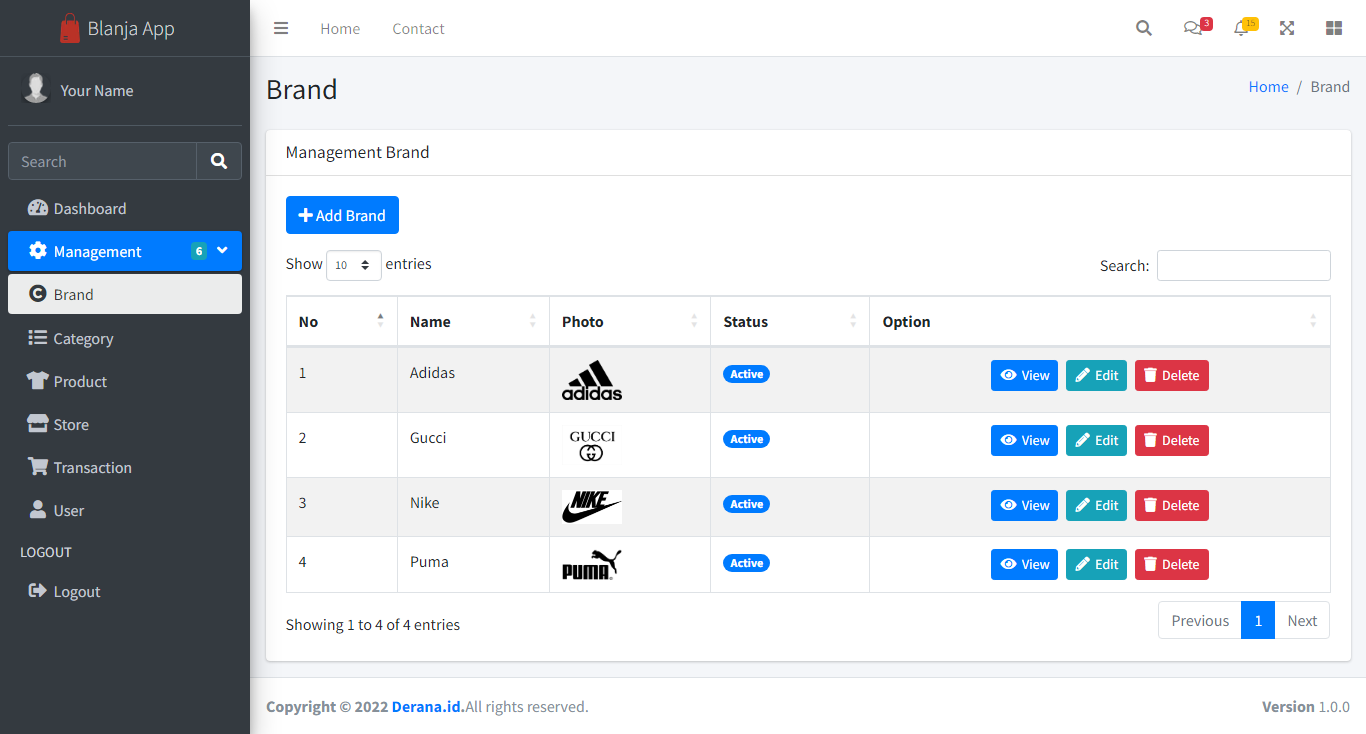Click the Active badge for Gucci

click(x=746, y=439)
